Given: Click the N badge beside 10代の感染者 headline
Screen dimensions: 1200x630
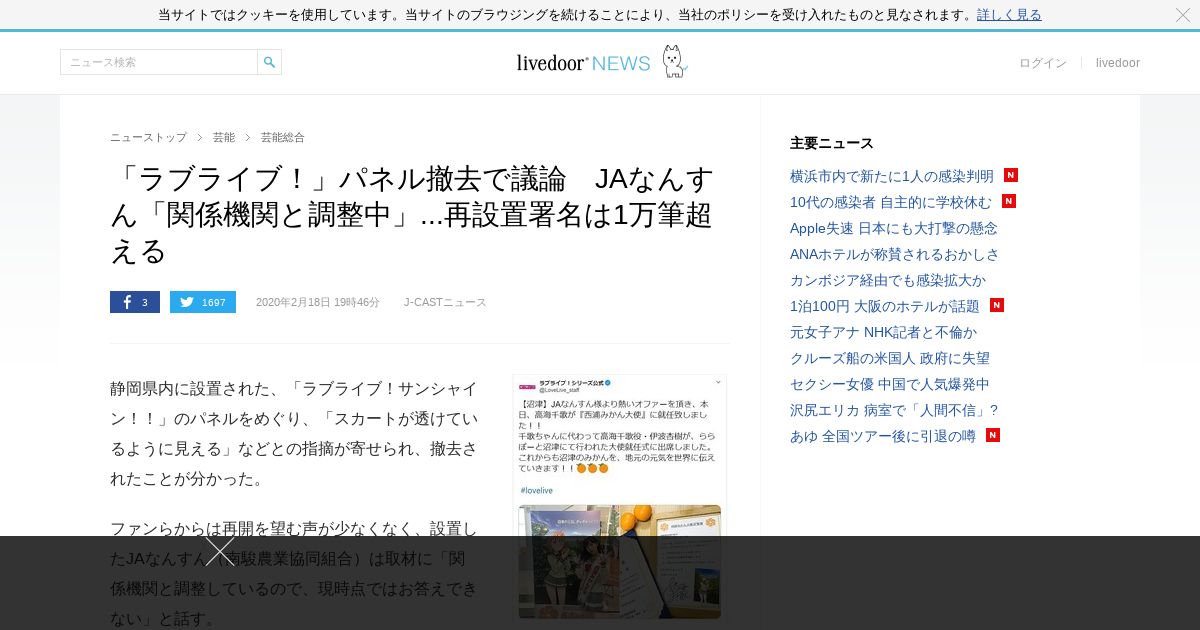Looking at the screenshot, I should [x=1009, y=201].
